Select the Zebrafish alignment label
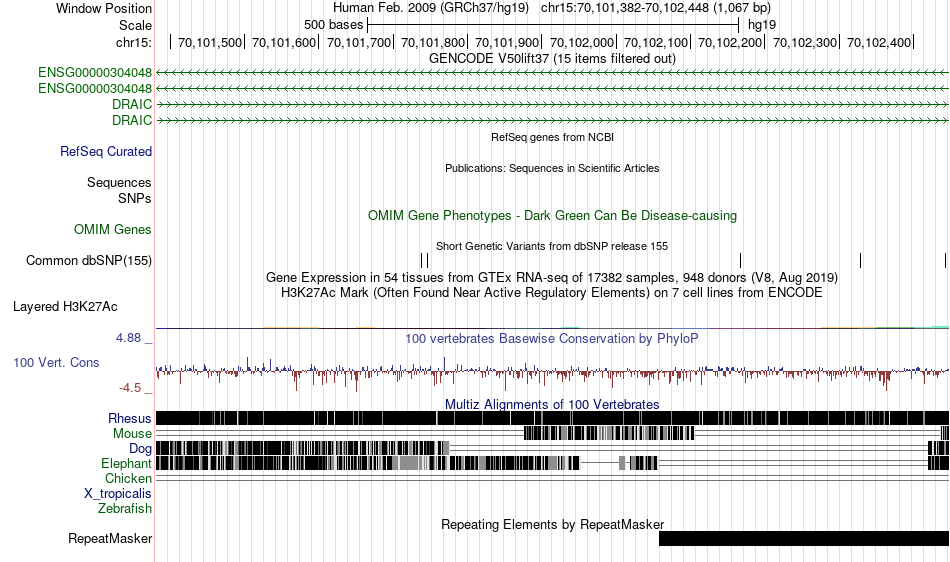Image resolution: width=950 pixels, height=562 pixels. (x=125, y=509)
